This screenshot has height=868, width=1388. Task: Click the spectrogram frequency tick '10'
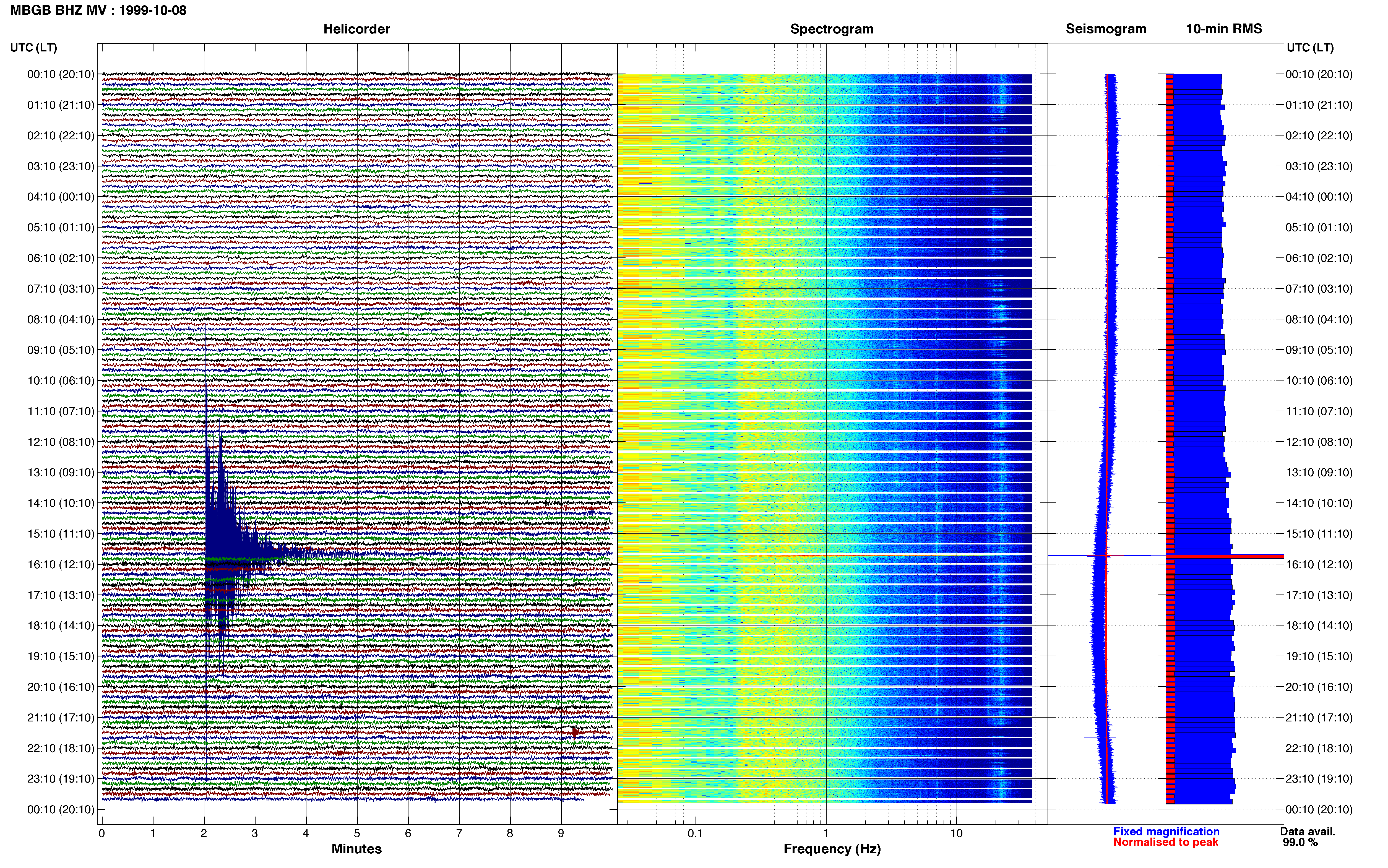[956, 833]
